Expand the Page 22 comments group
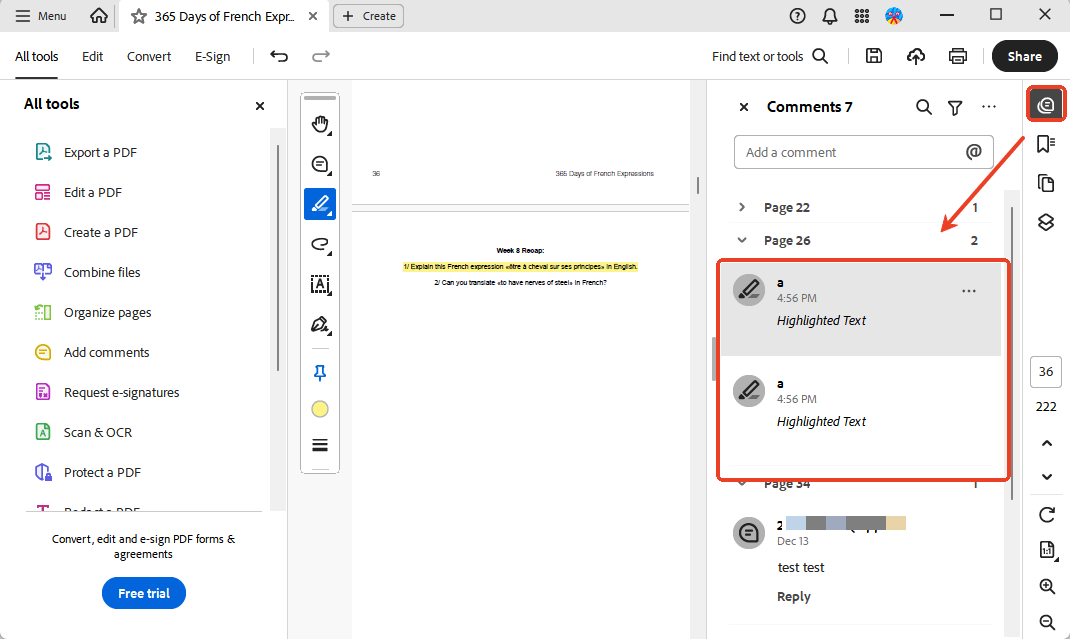This screenshot has height=639, width=1070. (x=742, y=207)
